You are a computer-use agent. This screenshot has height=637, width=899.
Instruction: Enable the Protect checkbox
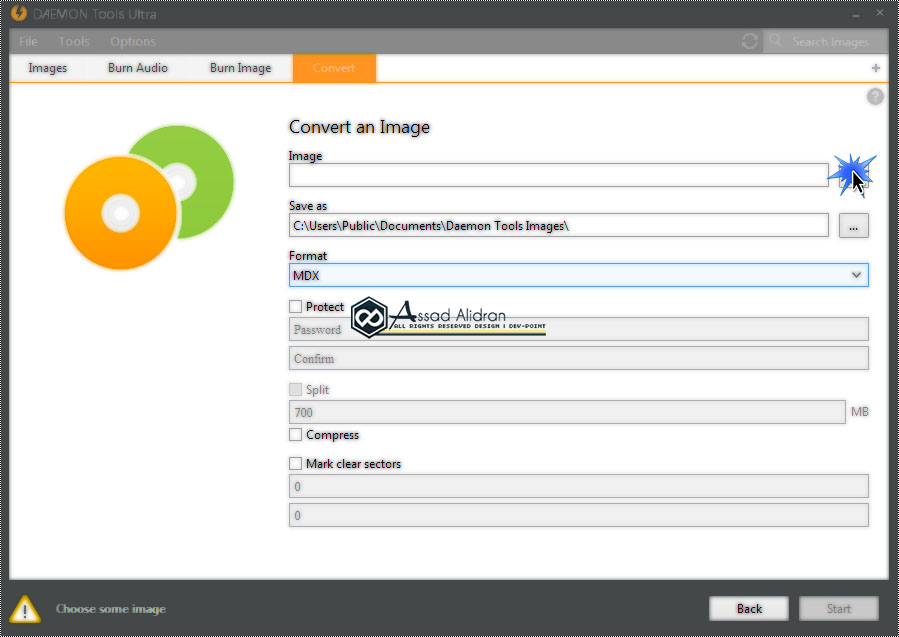pyautogui.click(x=295, y=307)
